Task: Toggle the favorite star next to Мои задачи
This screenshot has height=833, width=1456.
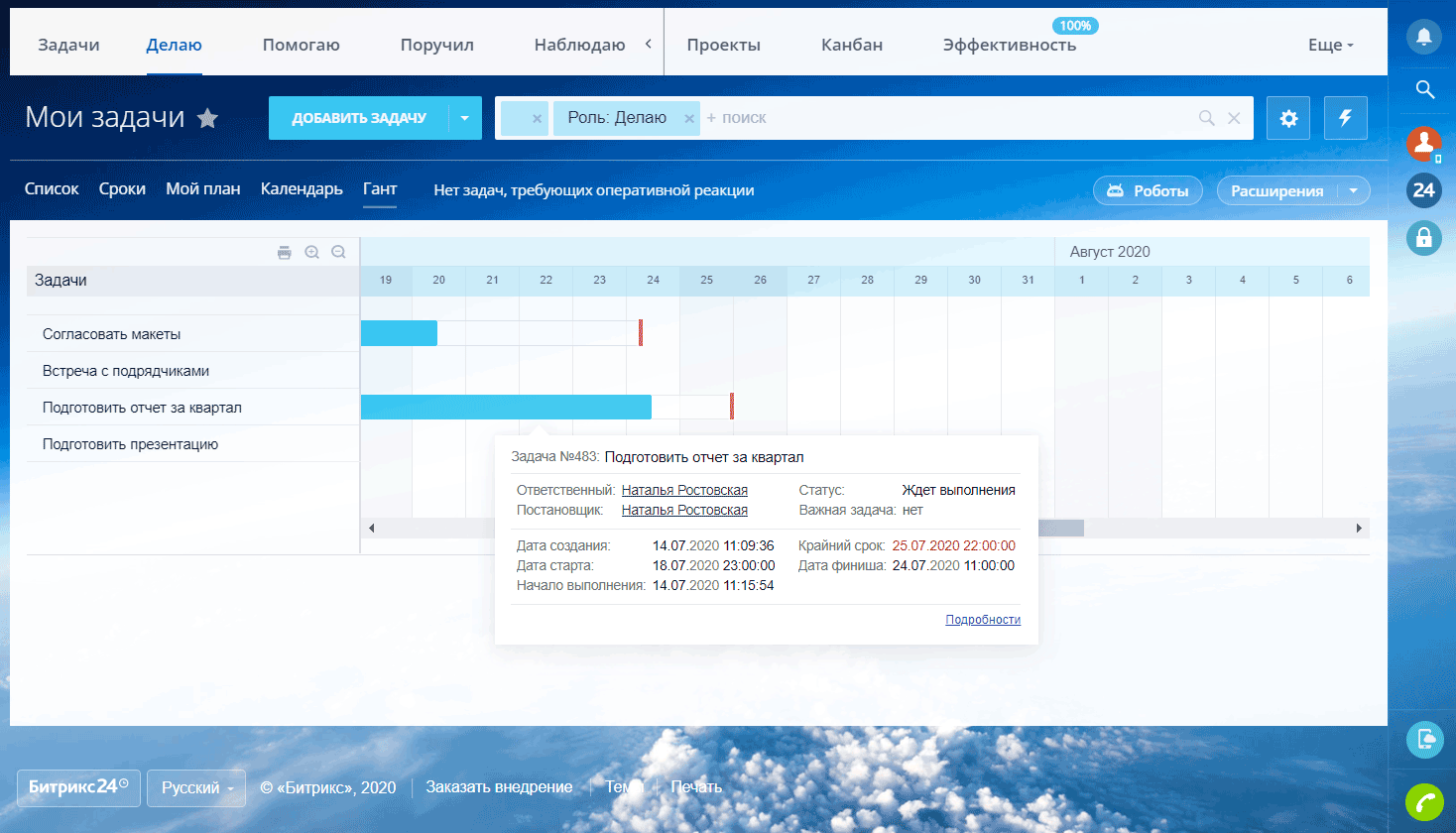Action: tap(207, 119)
